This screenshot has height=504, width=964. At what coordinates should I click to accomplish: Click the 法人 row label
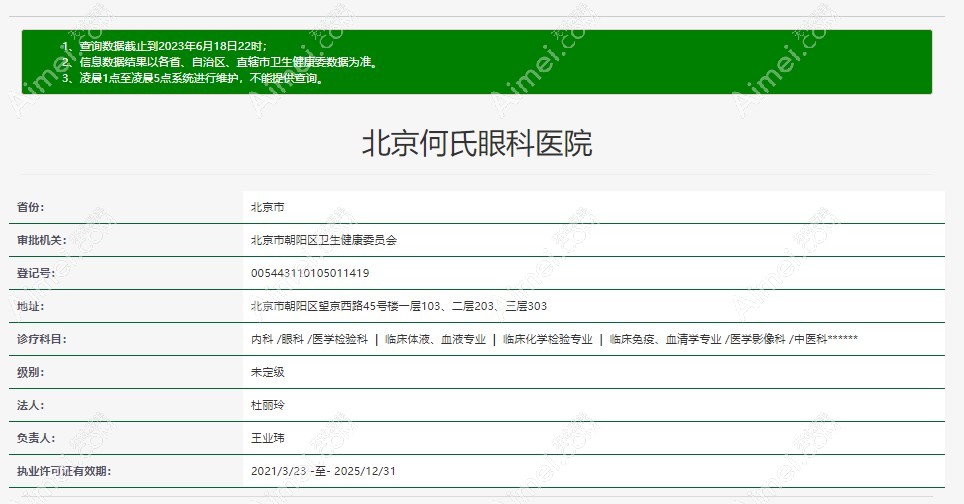tap(31, 405)
